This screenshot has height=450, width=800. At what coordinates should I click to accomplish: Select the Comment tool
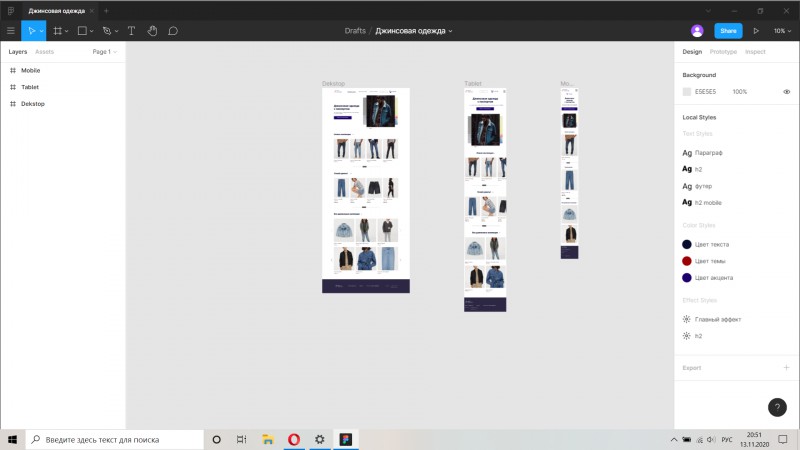point(173,31)
